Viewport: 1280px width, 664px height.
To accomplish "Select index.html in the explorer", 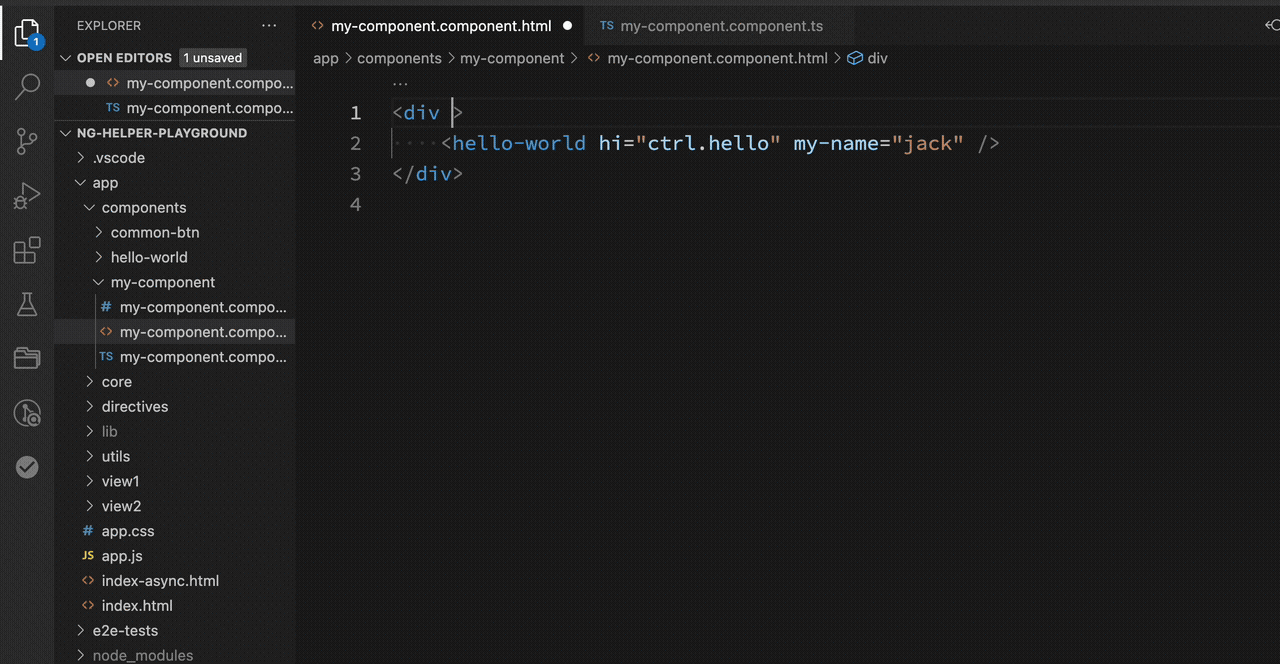I will tap(137, 605).
